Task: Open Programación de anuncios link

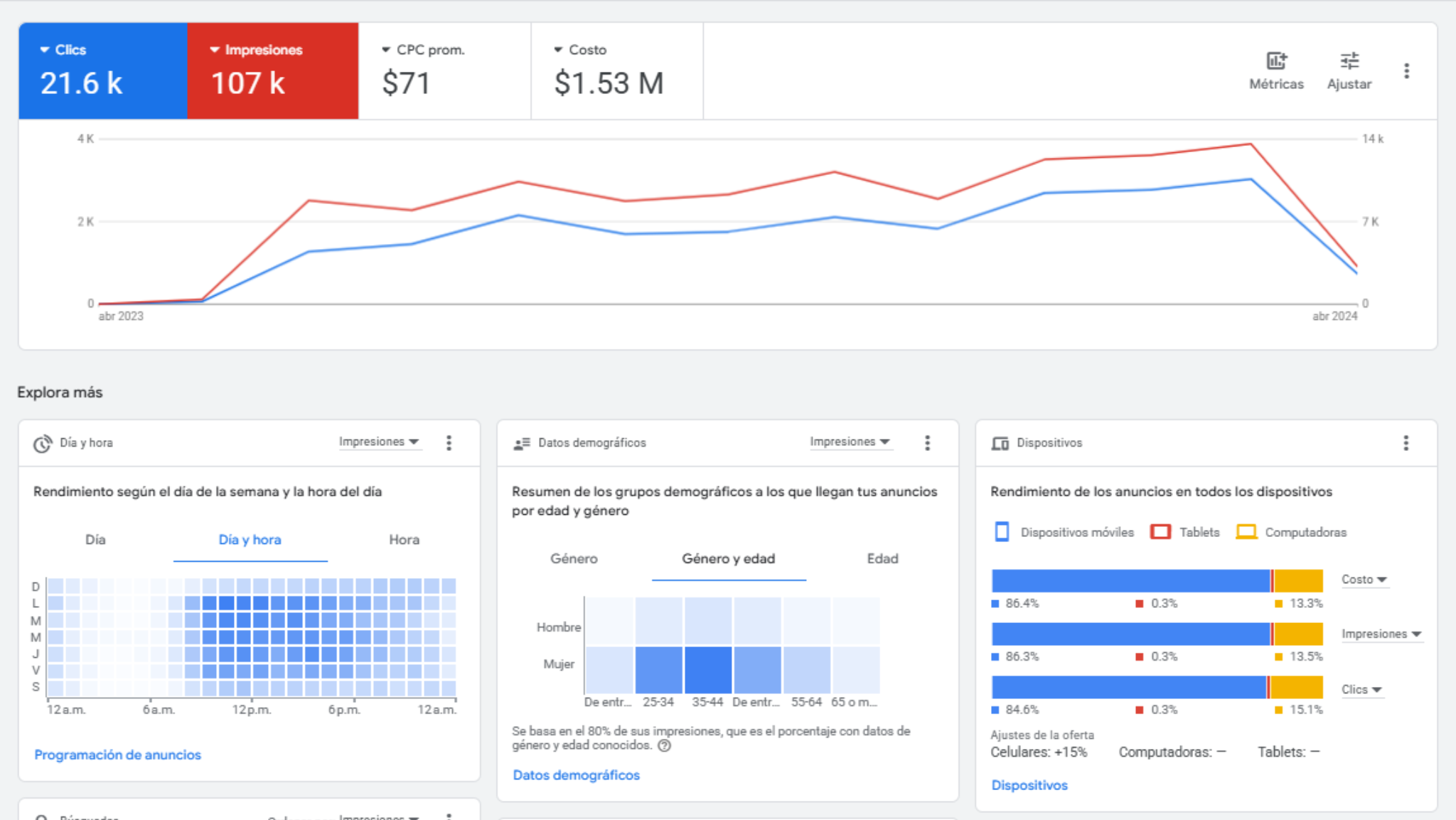Action: (x=117, y=755)
